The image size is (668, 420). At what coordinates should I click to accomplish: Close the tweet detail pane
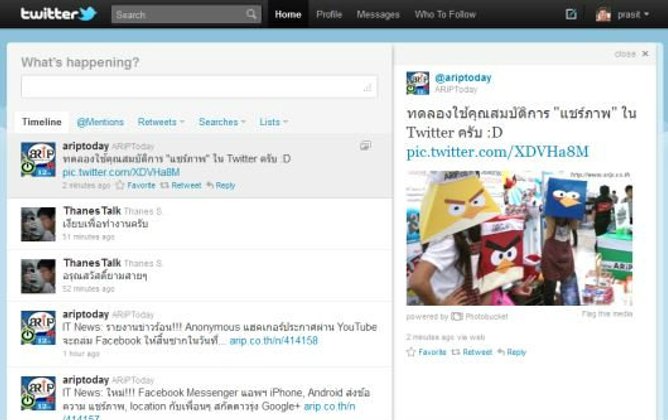coord(632,54)
